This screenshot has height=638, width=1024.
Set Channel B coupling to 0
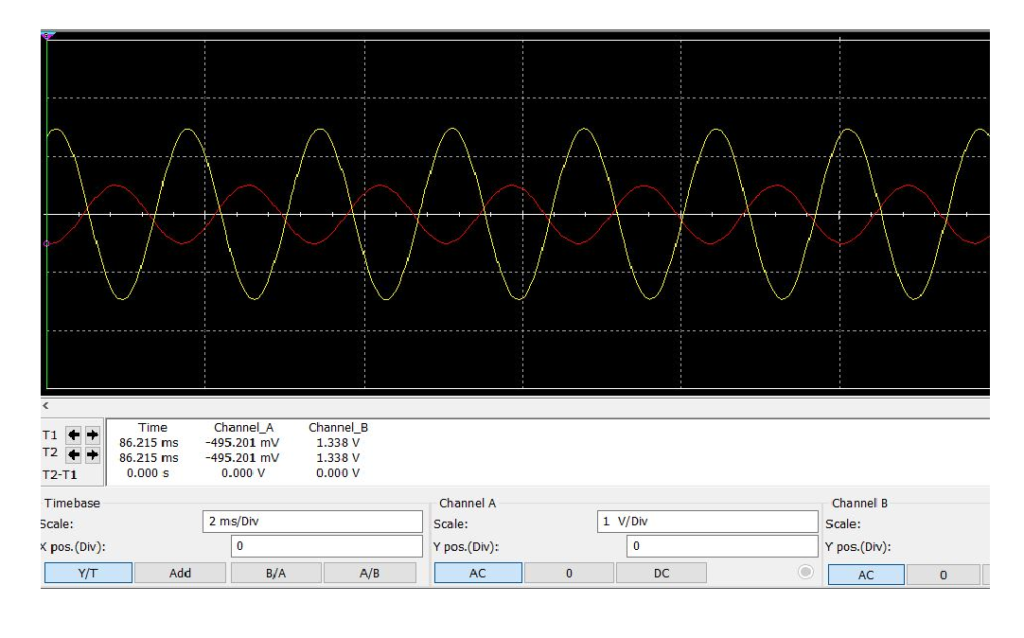(943, 575)
